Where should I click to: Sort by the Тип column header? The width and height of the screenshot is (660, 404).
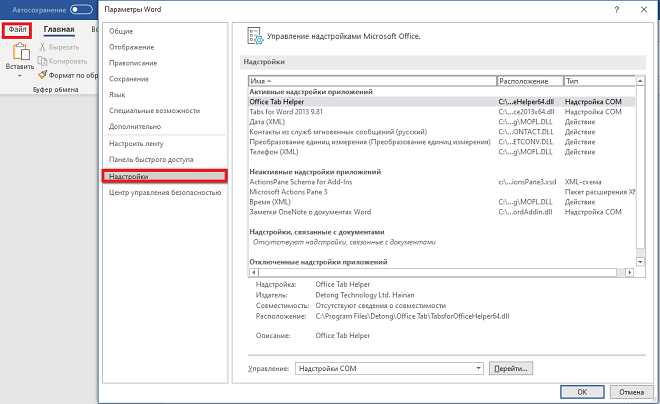point(599,81)
